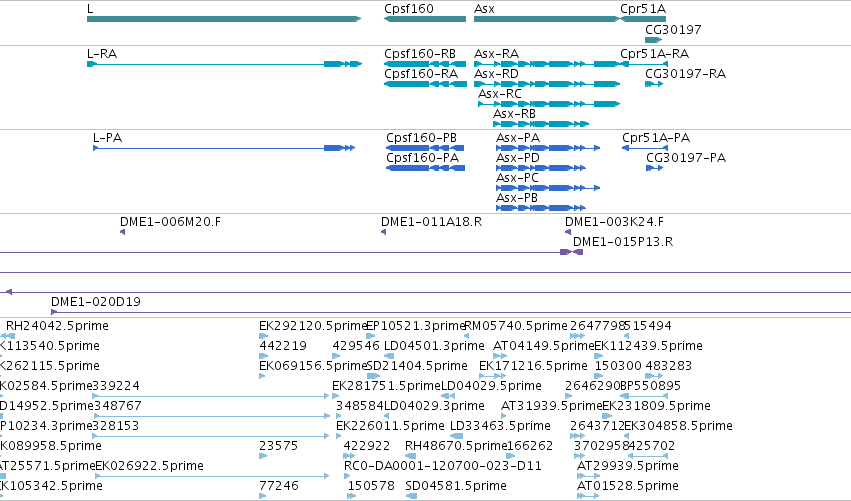
Task: Click the 150300 feature label
Action: click(618, 366)
